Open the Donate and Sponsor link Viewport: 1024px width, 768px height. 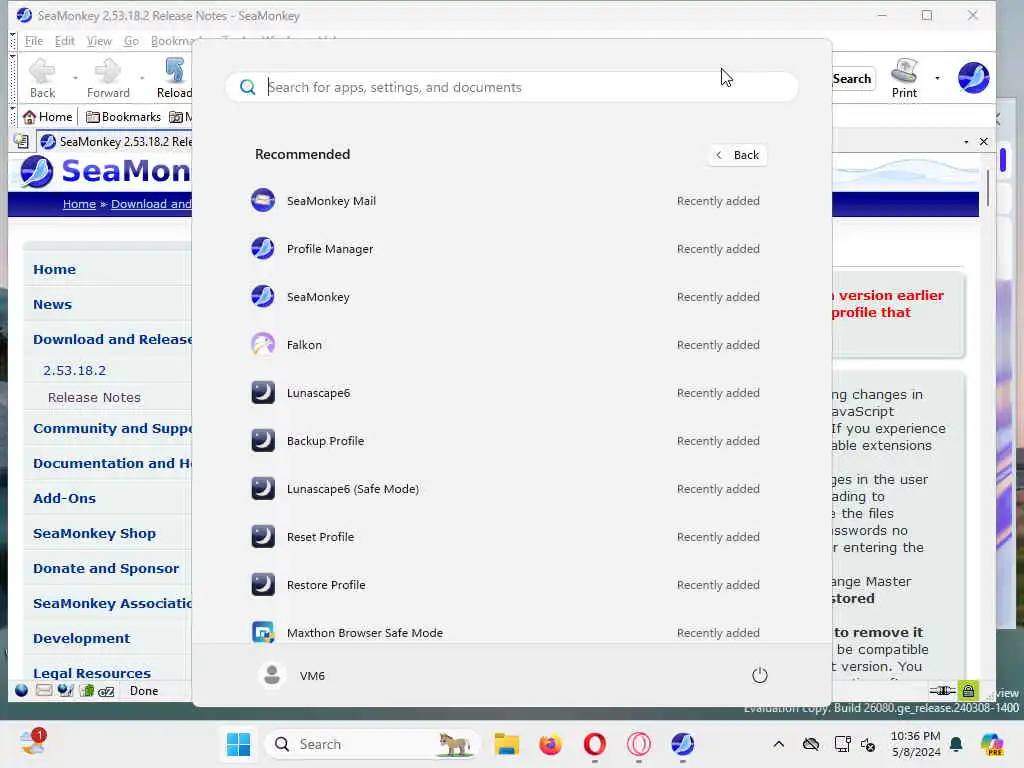coord(106,568)
